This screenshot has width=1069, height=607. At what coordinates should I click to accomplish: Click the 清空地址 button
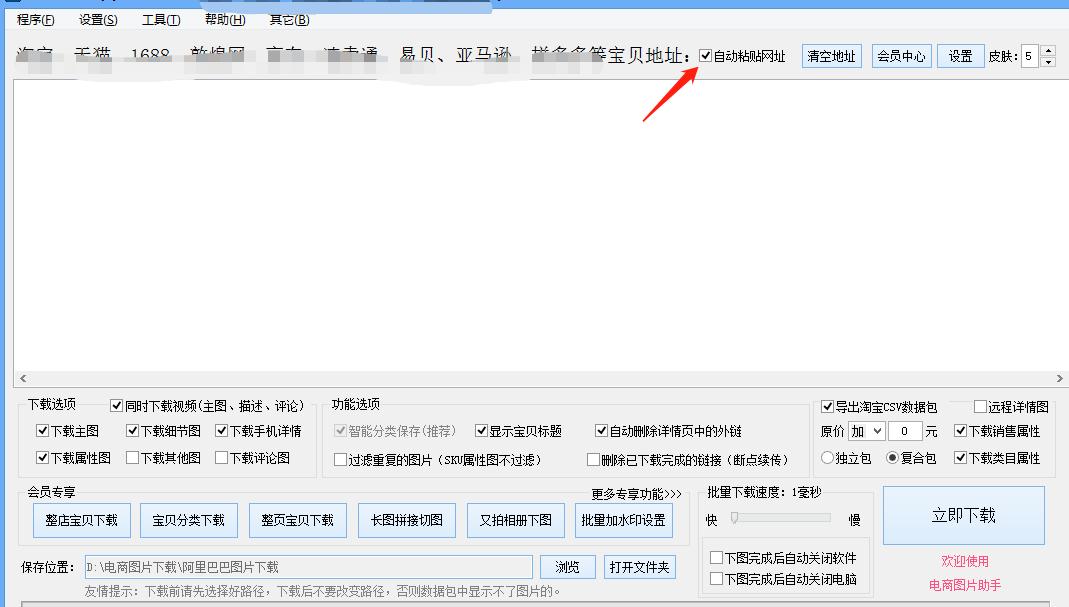[x=831, y=56]
